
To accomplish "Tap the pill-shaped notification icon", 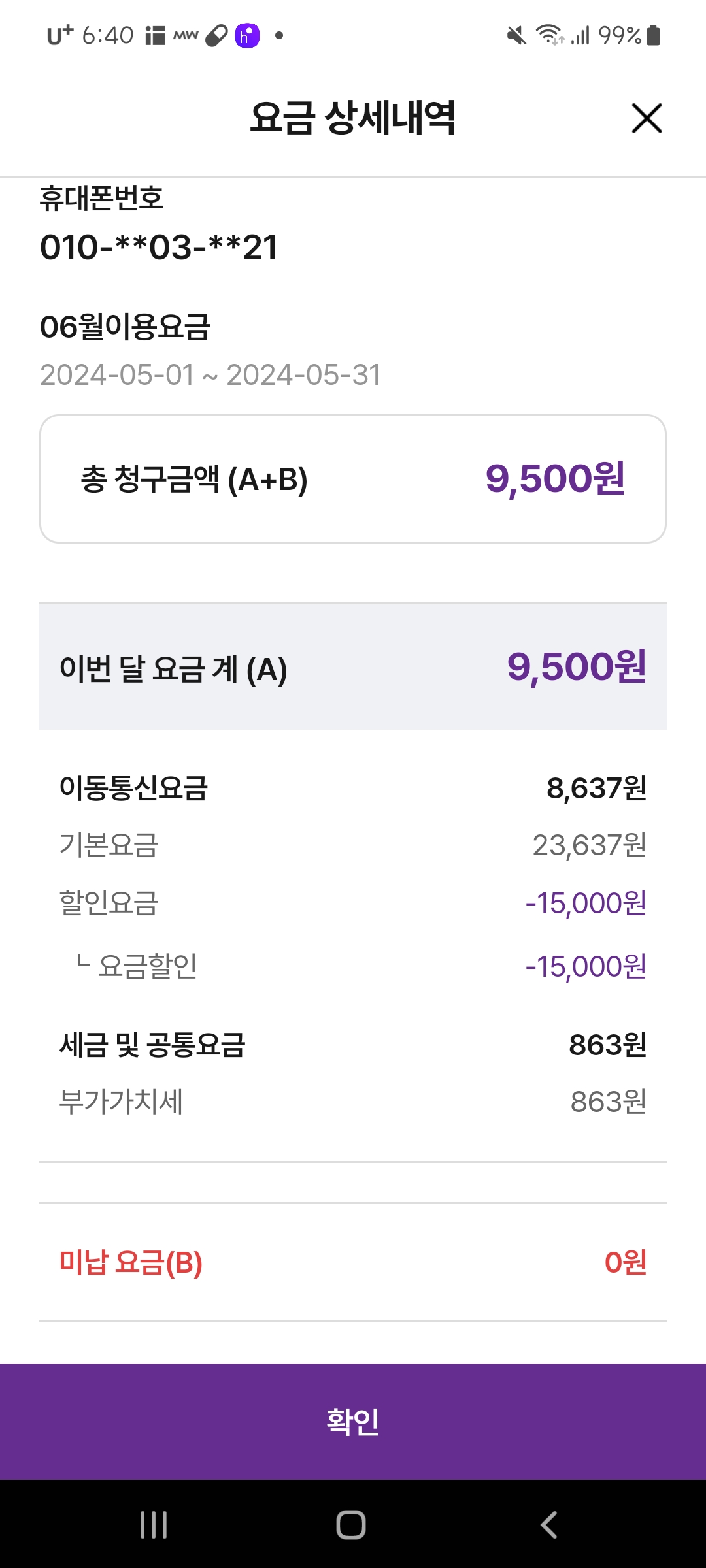I will coord(216,36).
